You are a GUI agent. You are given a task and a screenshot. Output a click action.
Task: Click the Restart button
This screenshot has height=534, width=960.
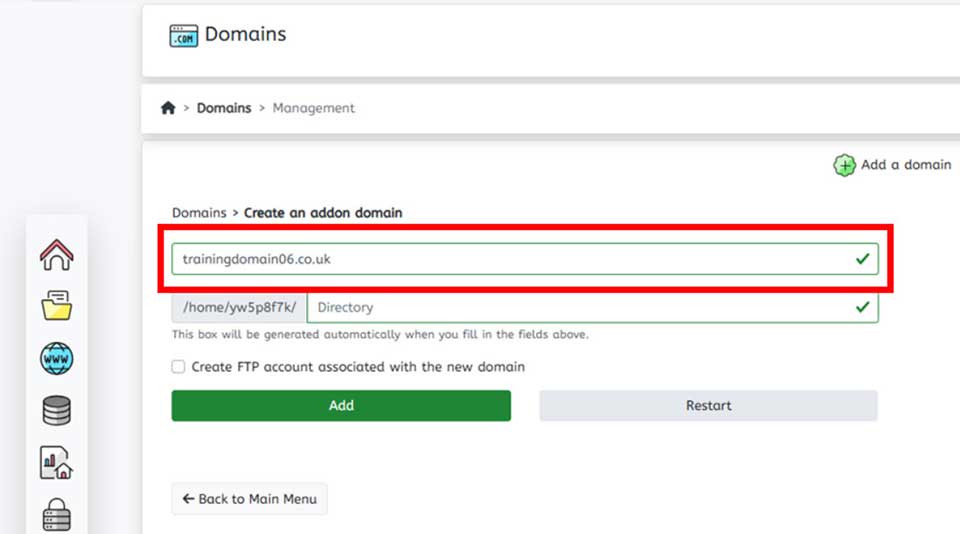[x=708, y=406]
